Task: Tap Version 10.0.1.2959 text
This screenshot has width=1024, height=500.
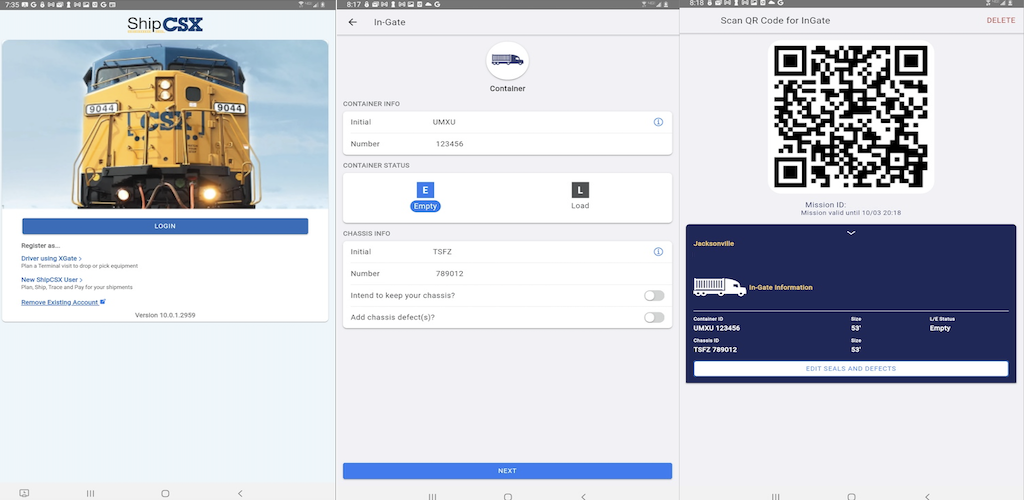Action: point(165,315)
